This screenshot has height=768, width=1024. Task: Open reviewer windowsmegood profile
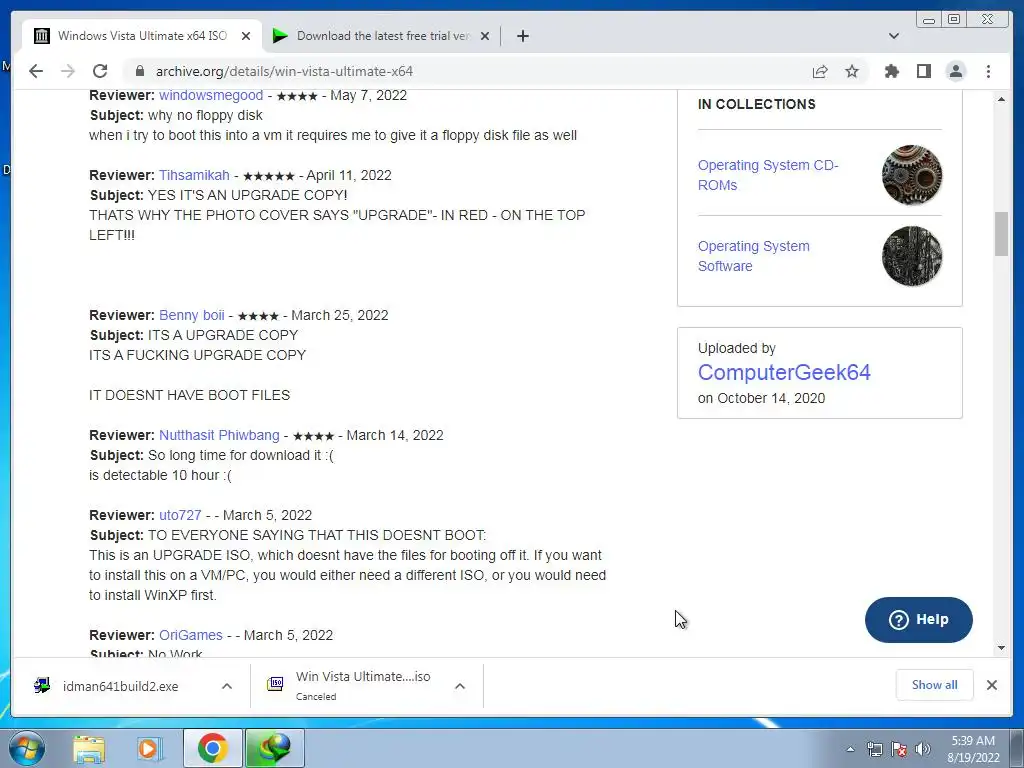click(x=211, y=95)
